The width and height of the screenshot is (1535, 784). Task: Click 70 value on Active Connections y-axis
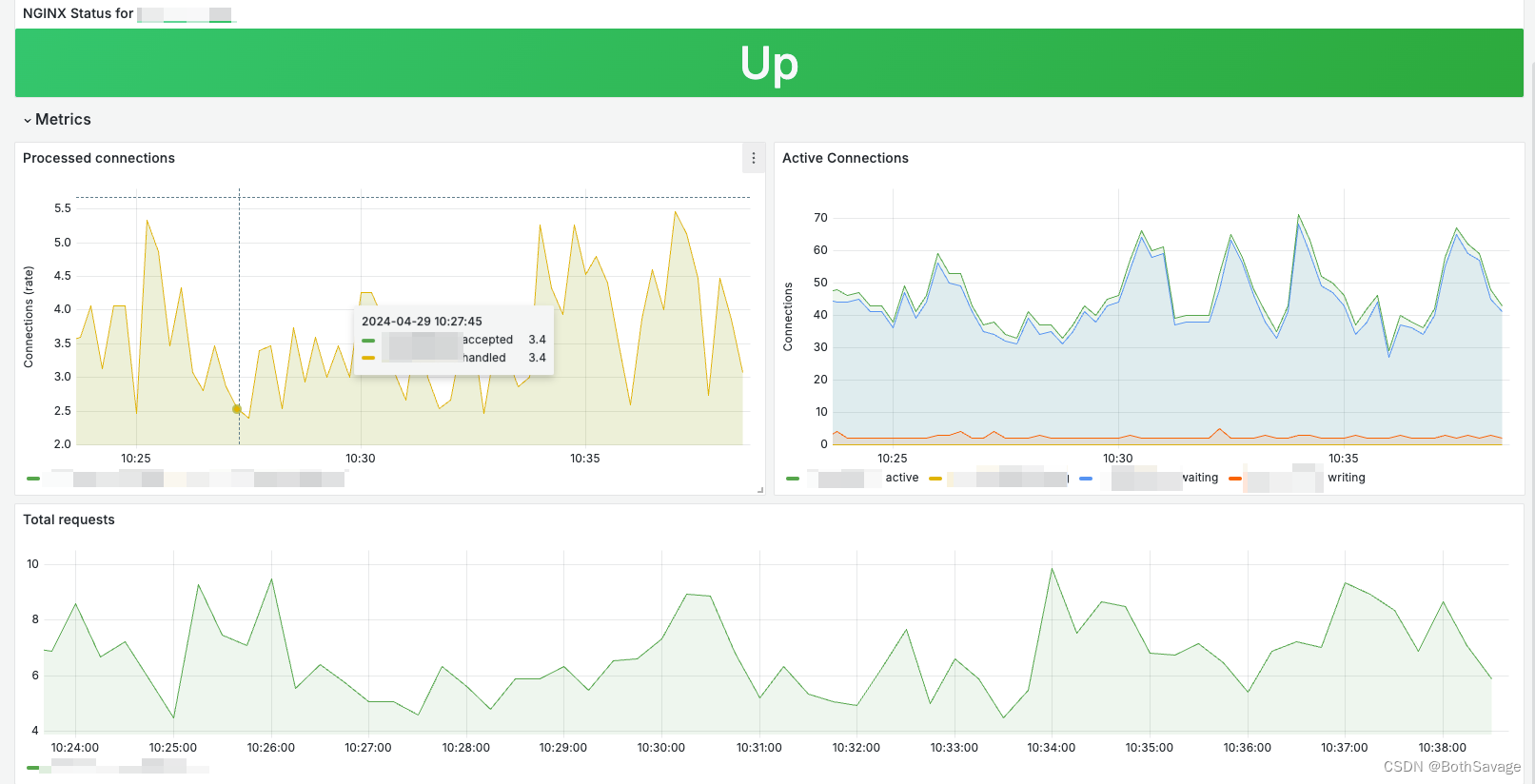[820, 218]
